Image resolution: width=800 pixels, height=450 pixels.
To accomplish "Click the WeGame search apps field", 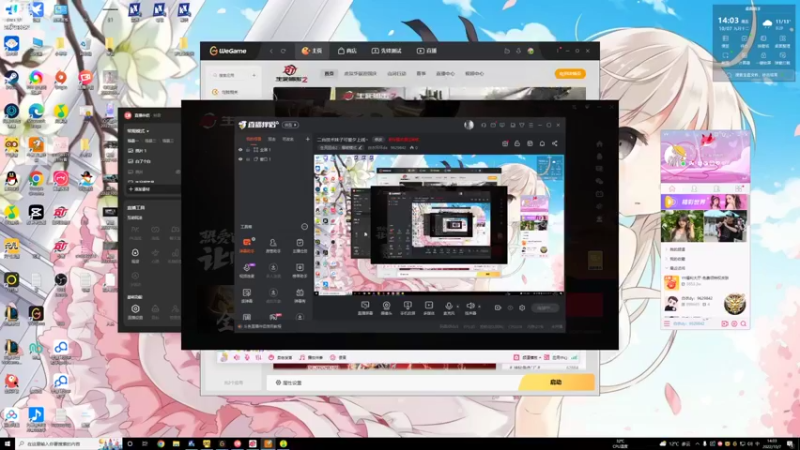I will (232, 75).
